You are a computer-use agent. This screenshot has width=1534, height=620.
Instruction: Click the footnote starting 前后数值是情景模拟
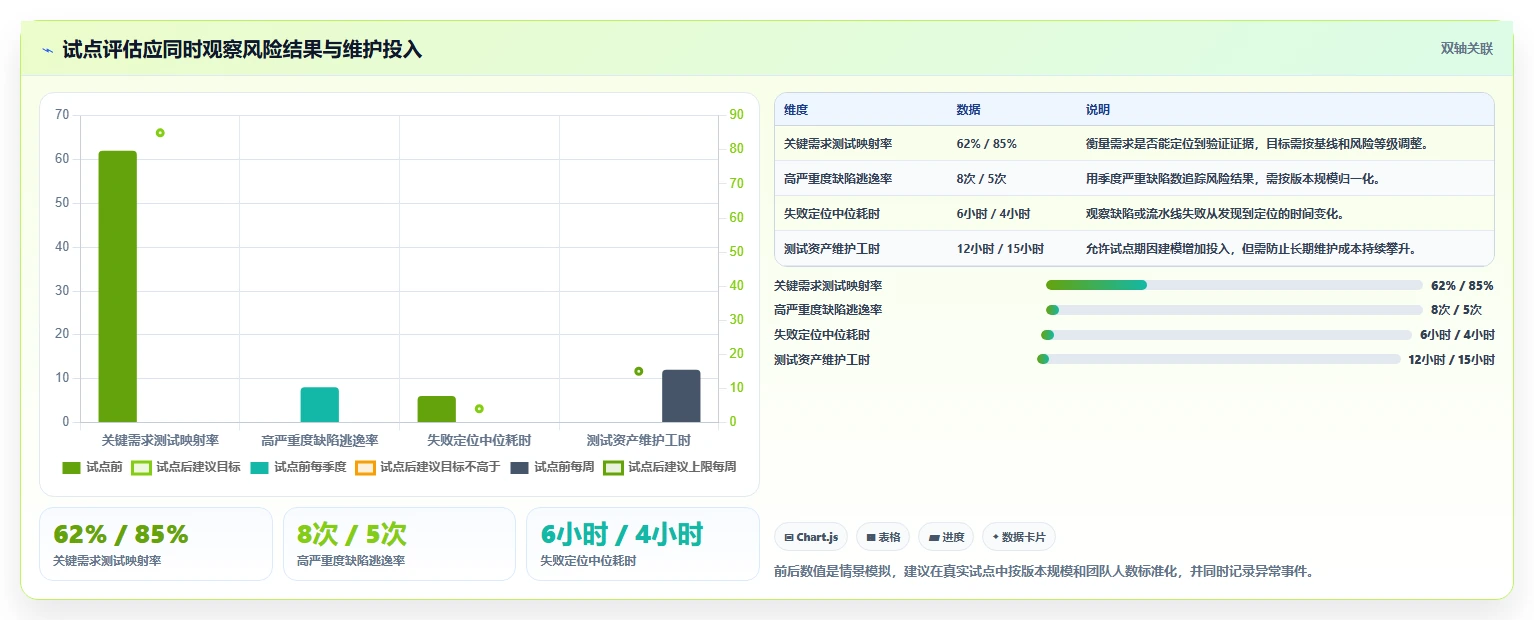point(1043,572)
